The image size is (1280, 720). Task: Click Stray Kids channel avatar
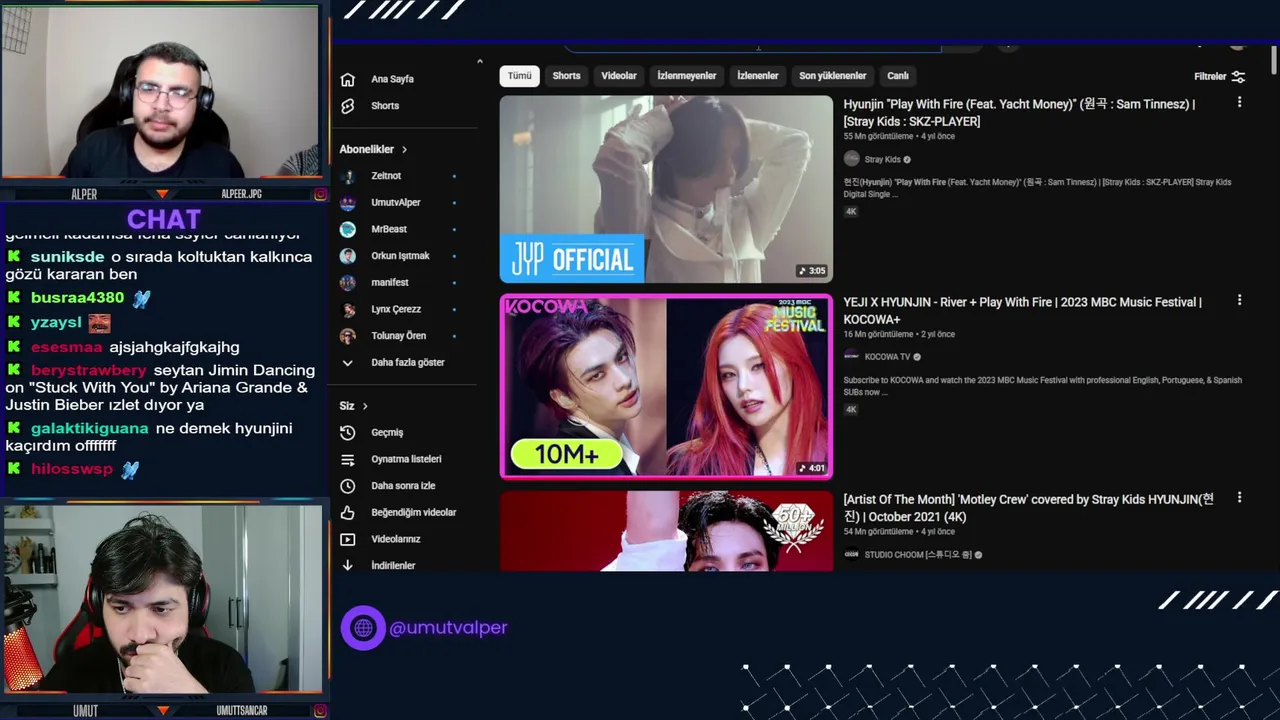852,159
